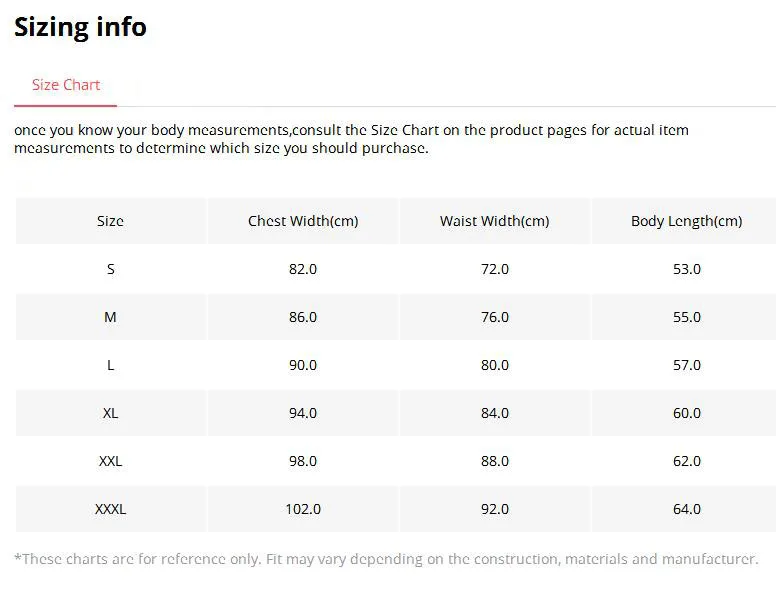Screen dimensions: 776x610
Task: Select the XXXL size row label
Action: point(110,509)
